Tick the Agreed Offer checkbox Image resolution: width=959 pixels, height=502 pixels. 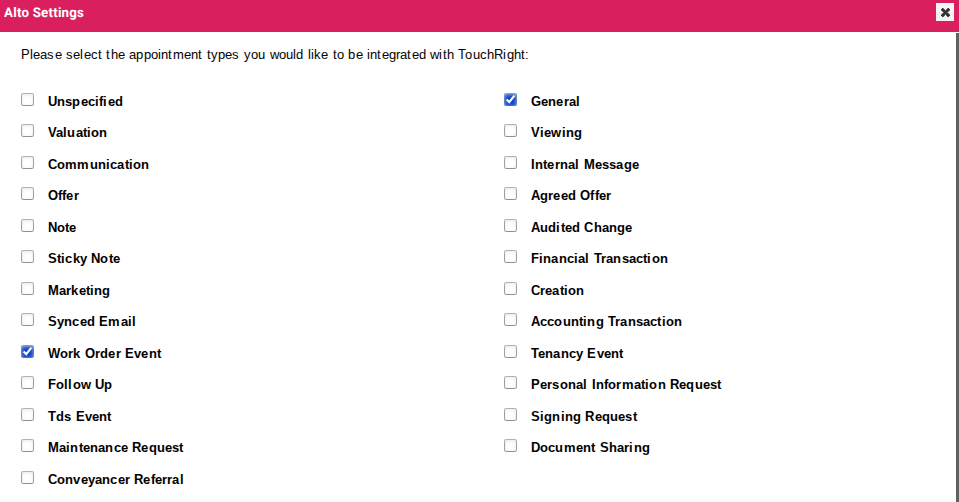coord(511,194)
